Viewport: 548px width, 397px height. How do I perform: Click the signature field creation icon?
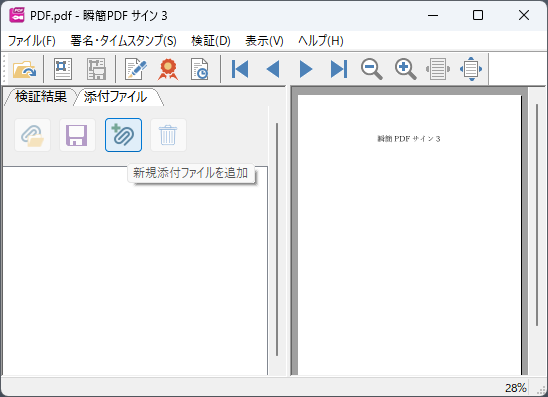[63, 69]
